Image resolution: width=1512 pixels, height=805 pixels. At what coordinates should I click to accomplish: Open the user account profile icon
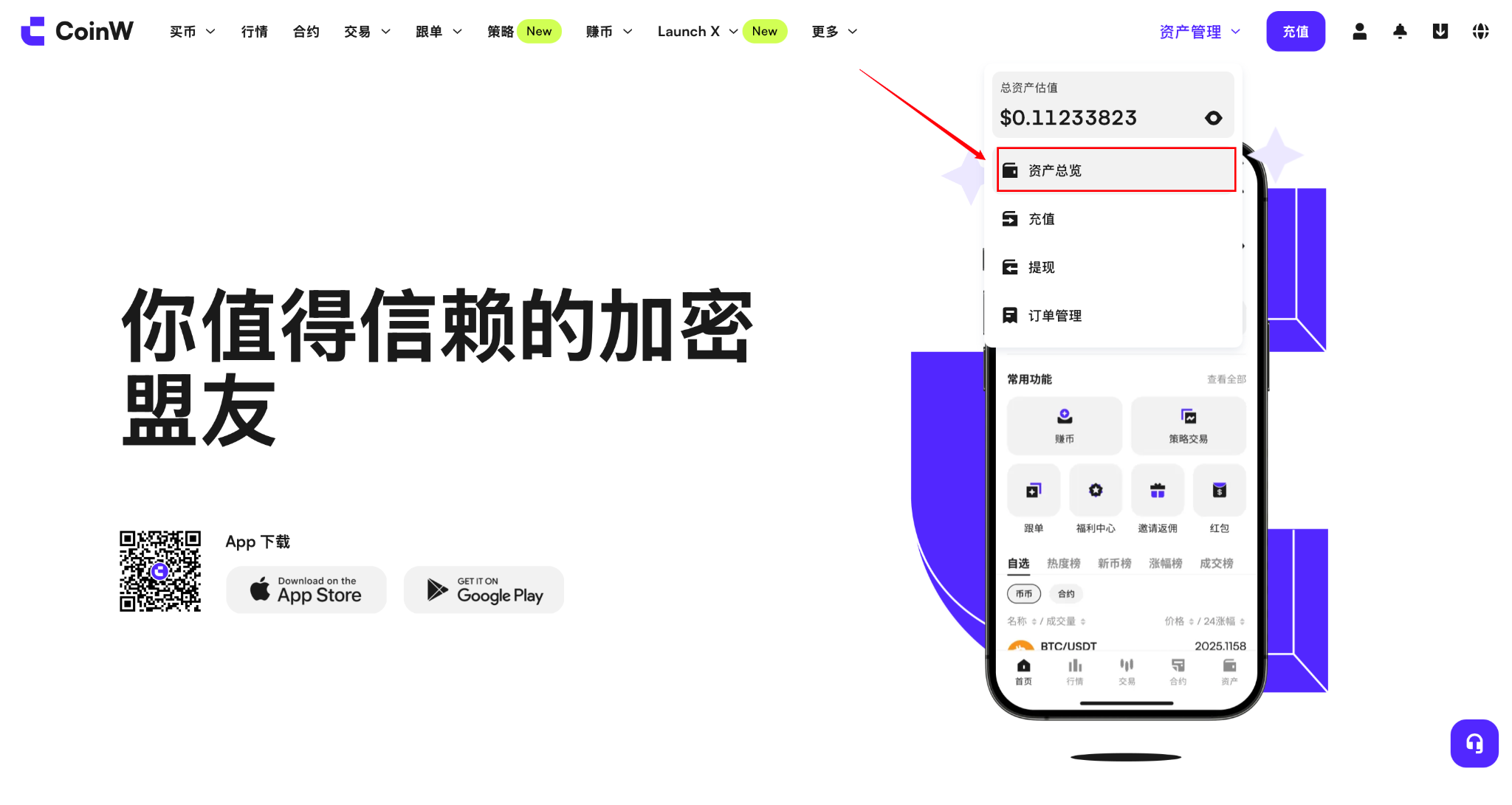coord(1359,31)
